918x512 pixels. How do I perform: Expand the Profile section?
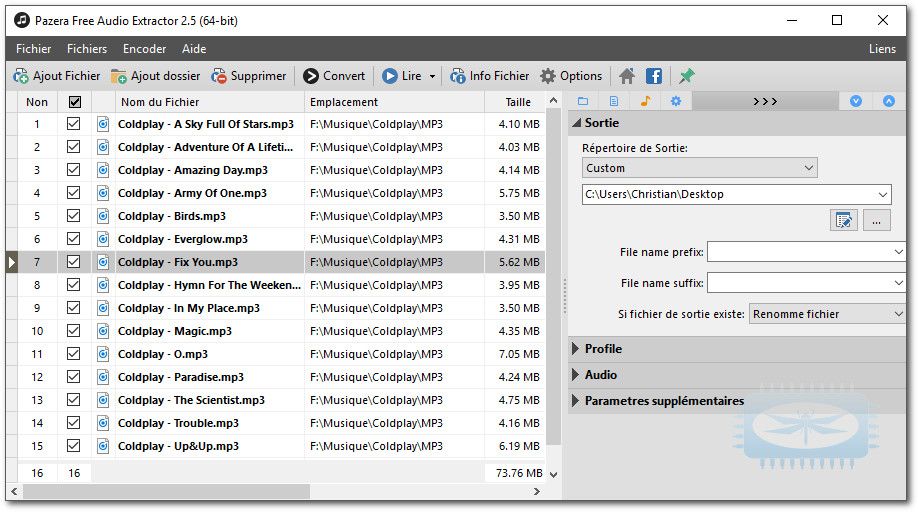[576, 349]
